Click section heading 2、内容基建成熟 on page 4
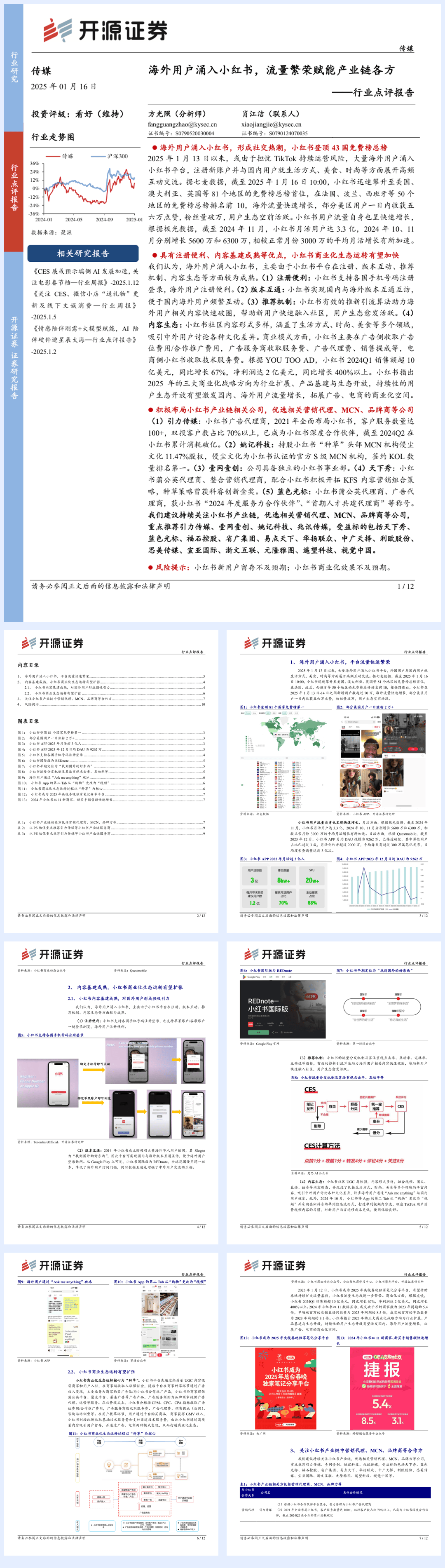 (x=125, y=987)
